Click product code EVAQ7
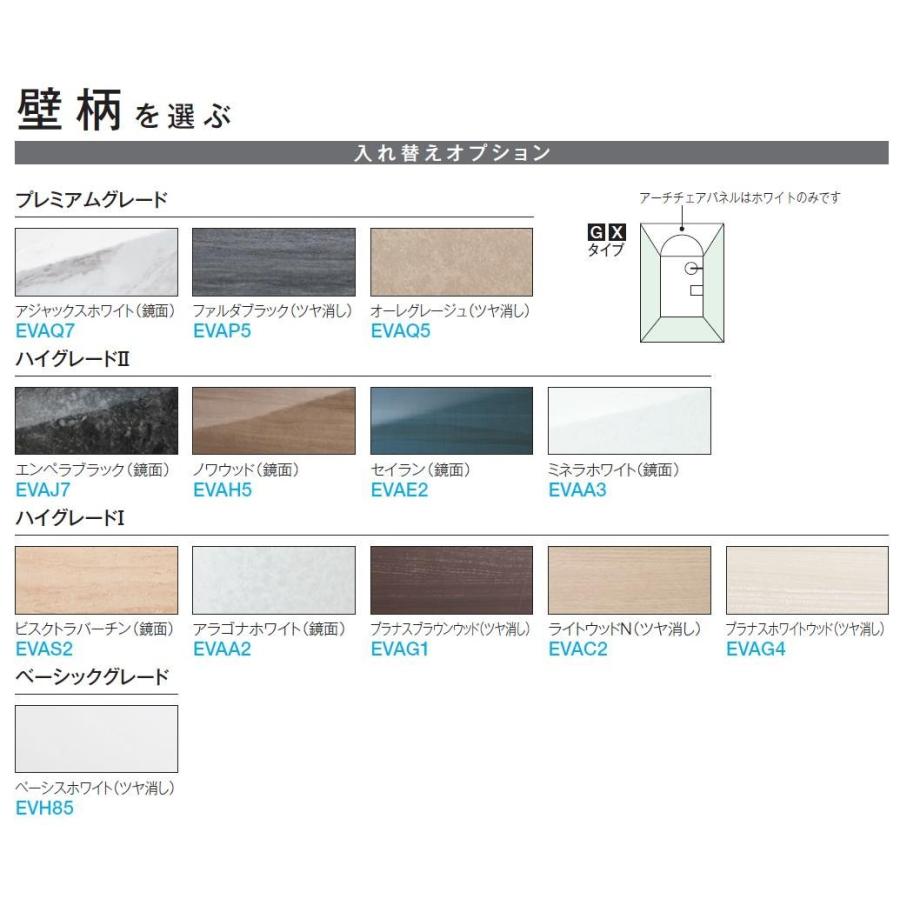Viewport: 900px width, 900px height. [x=45, y=331]
